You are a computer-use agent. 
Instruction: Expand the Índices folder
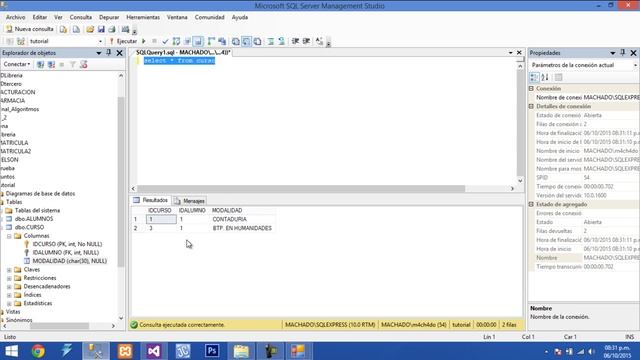click(x=9, y=295)
